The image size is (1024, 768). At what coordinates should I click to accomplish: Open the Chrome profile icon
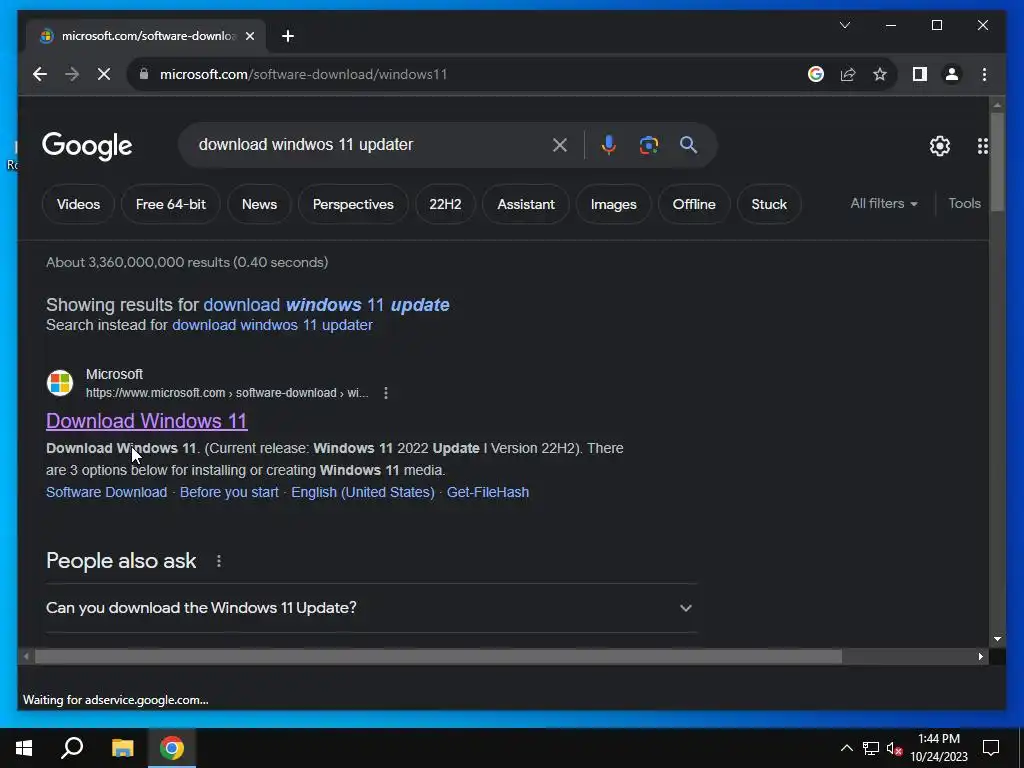click(952, 74)
